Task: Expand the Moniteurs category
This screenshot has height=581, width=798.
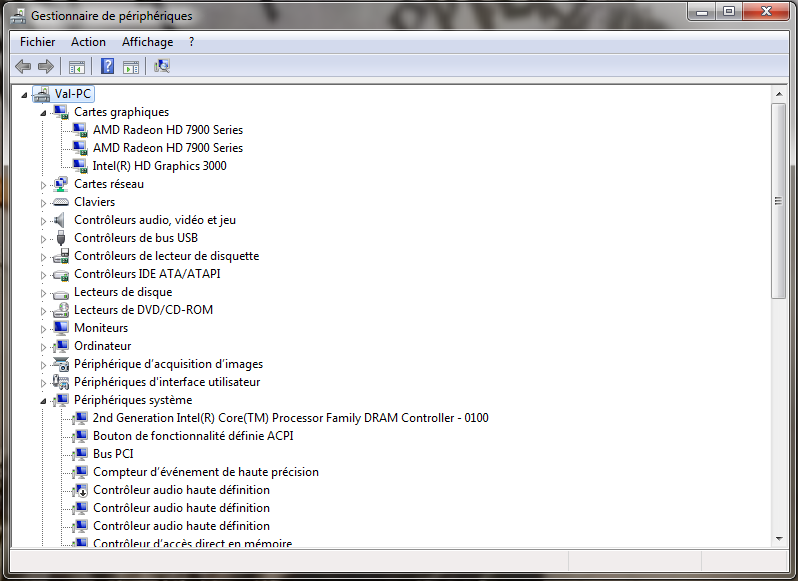Action: pos(43,329)
